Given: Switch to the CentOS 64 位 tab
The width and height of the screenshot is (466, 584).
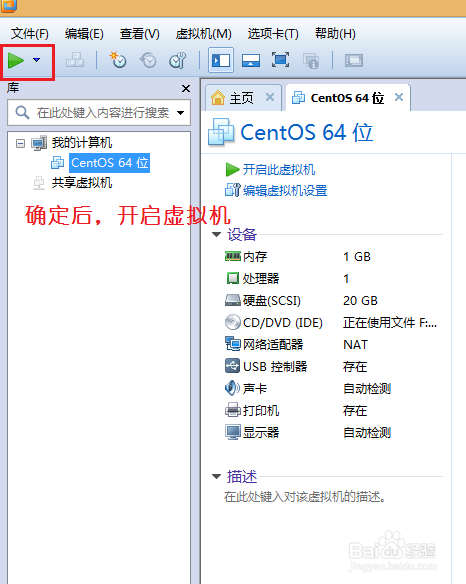Looking at the screenshot, I should point(347,98).
